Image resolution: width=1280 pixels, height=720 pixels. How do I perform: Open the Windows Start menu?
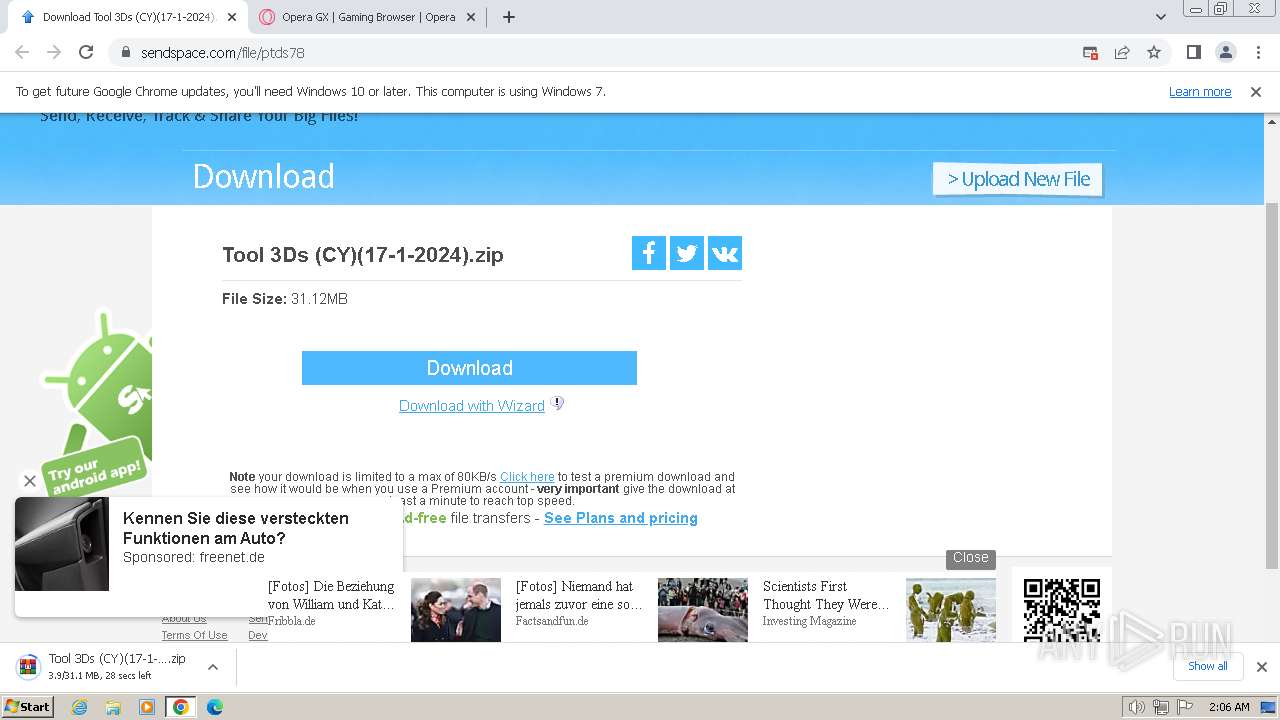27,707
